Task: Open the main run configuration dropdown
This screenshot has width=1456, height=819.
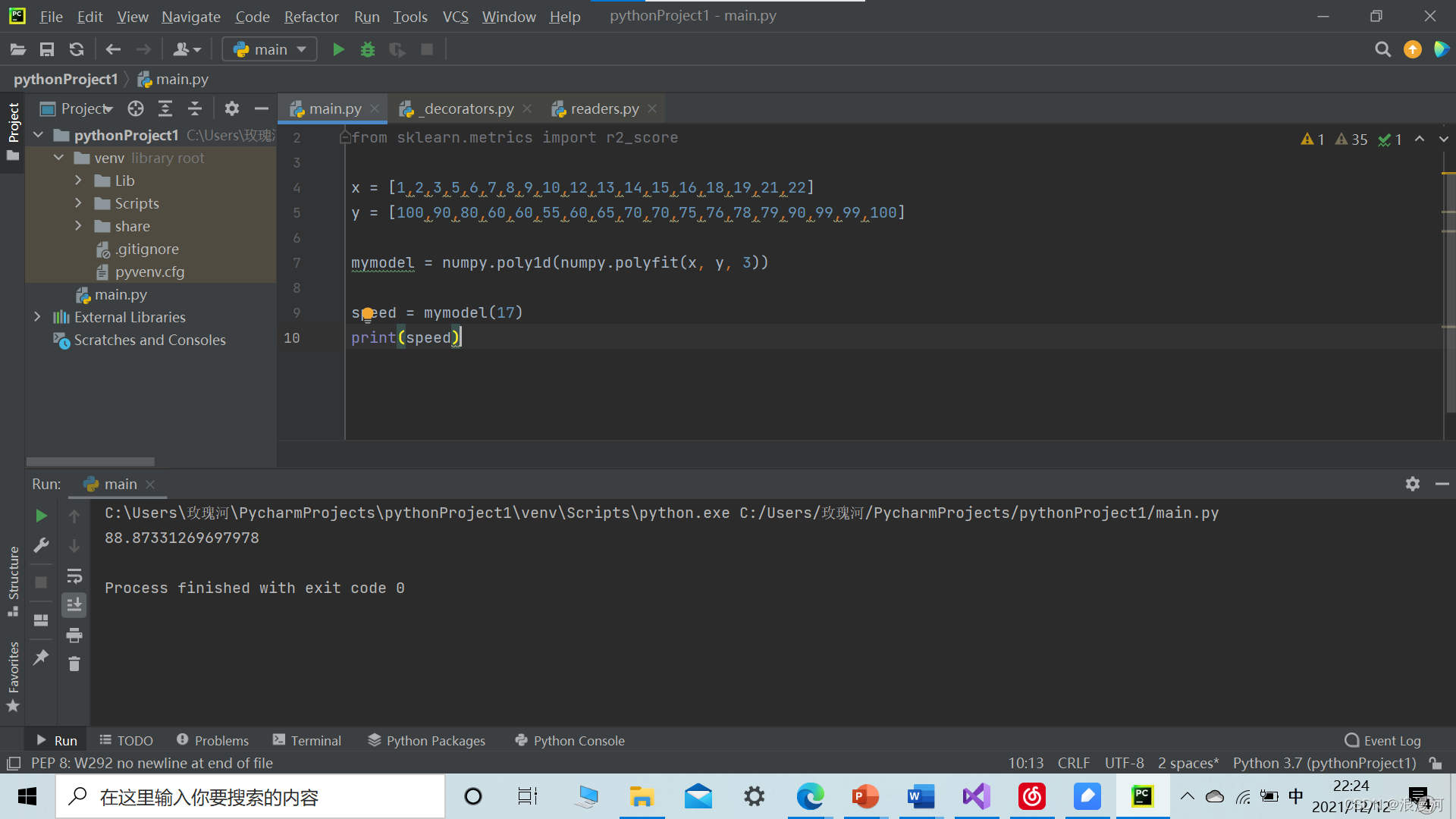Action: click(269, 49)
